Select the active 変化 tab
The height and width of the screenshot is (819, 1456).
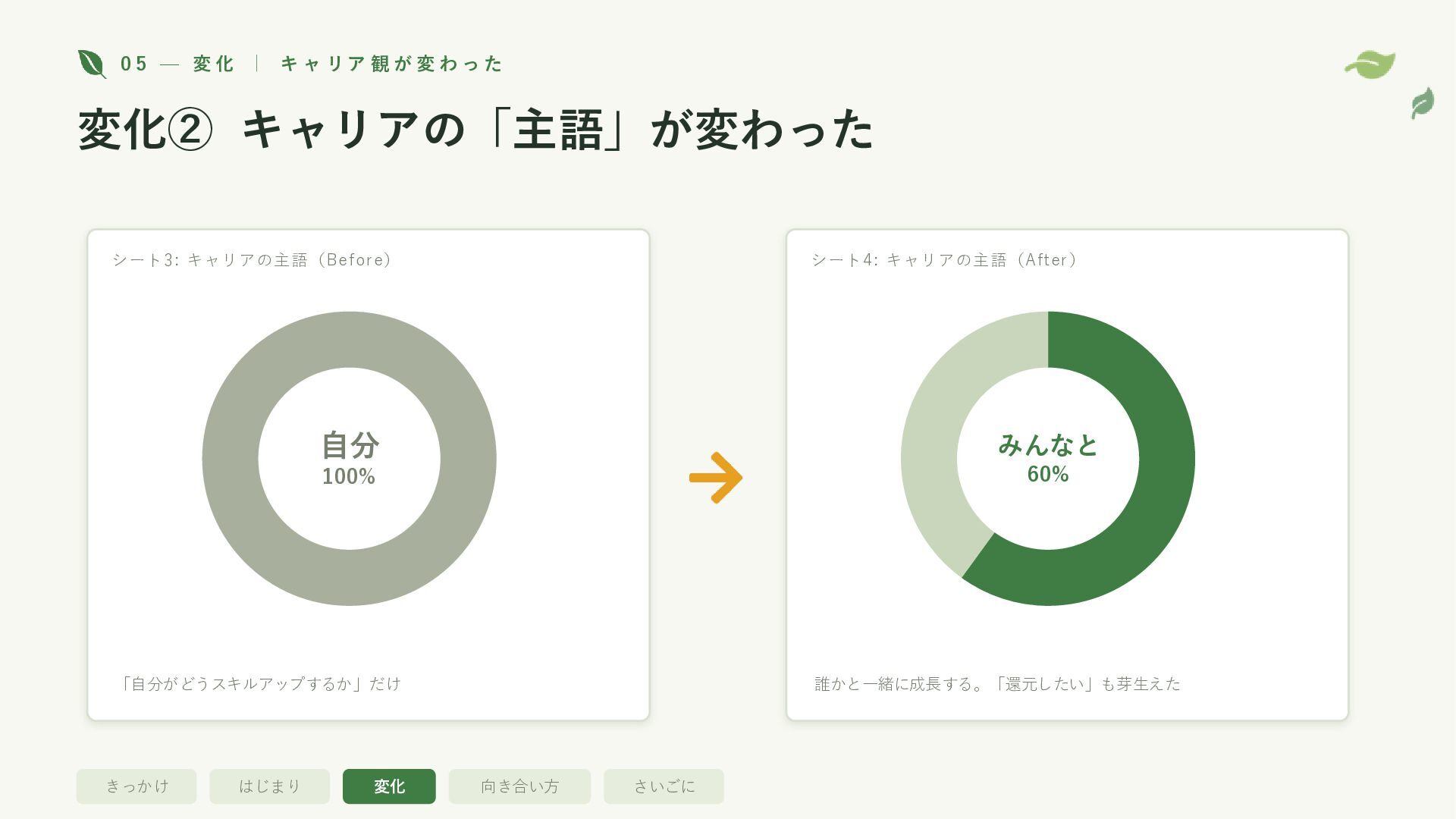click(x=389, y=786)
